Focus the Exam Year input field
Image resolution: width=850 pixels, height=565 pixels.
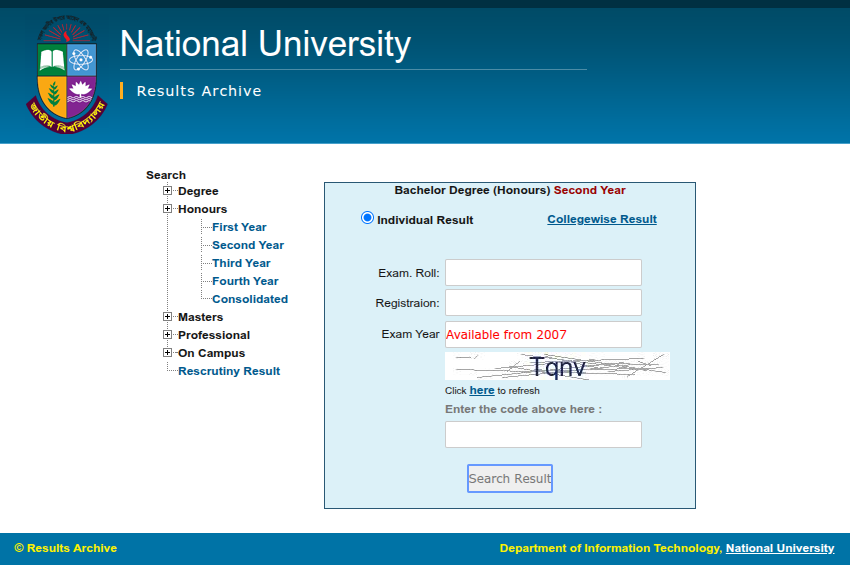[543, 334]
